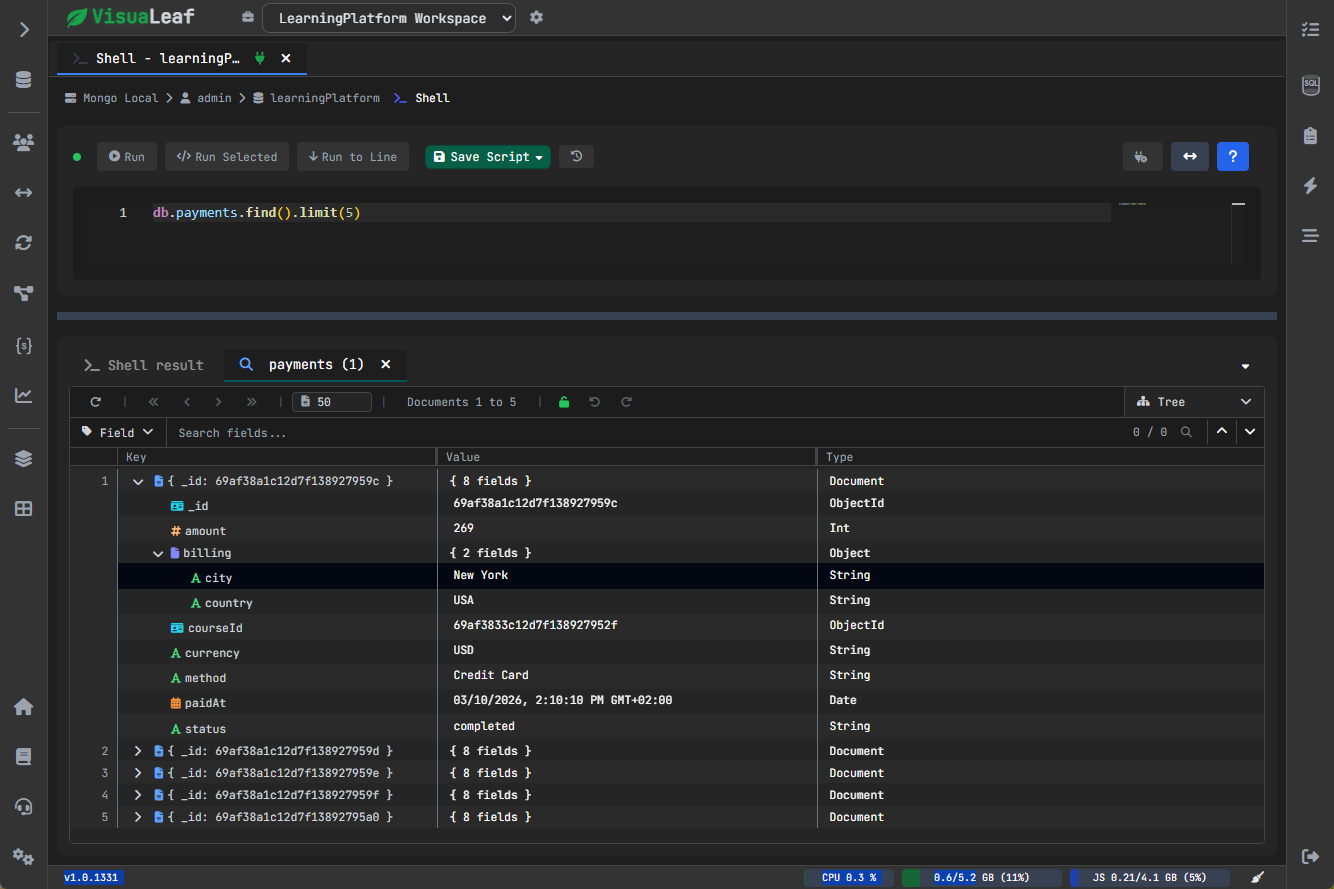The height and width of the screenshot is (889, 1334).
Task: Open the grid table icon in sidebar
Action: [x=24, y=508]
